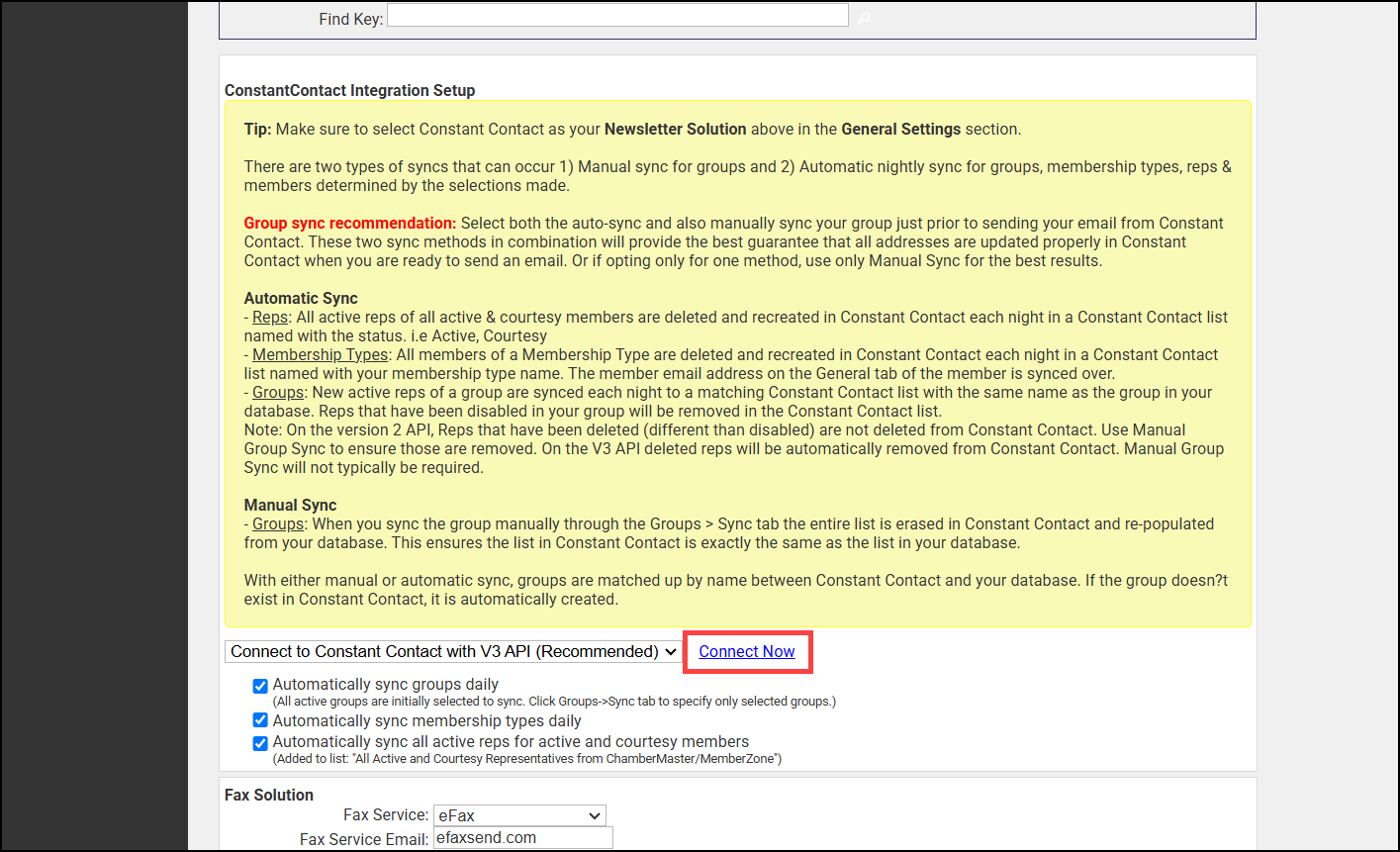Click the magnifier icon beside Find Key field
Screen dimensions: 1400x852
click(x=865, y=18)
